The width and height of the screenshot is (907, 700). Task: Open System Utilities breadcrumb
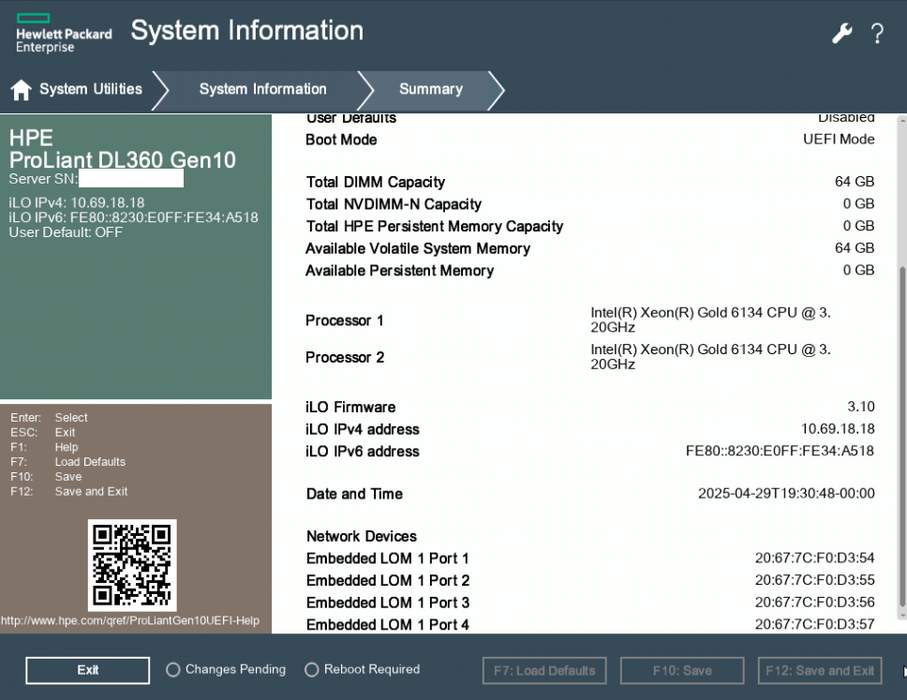coord(91,89)
